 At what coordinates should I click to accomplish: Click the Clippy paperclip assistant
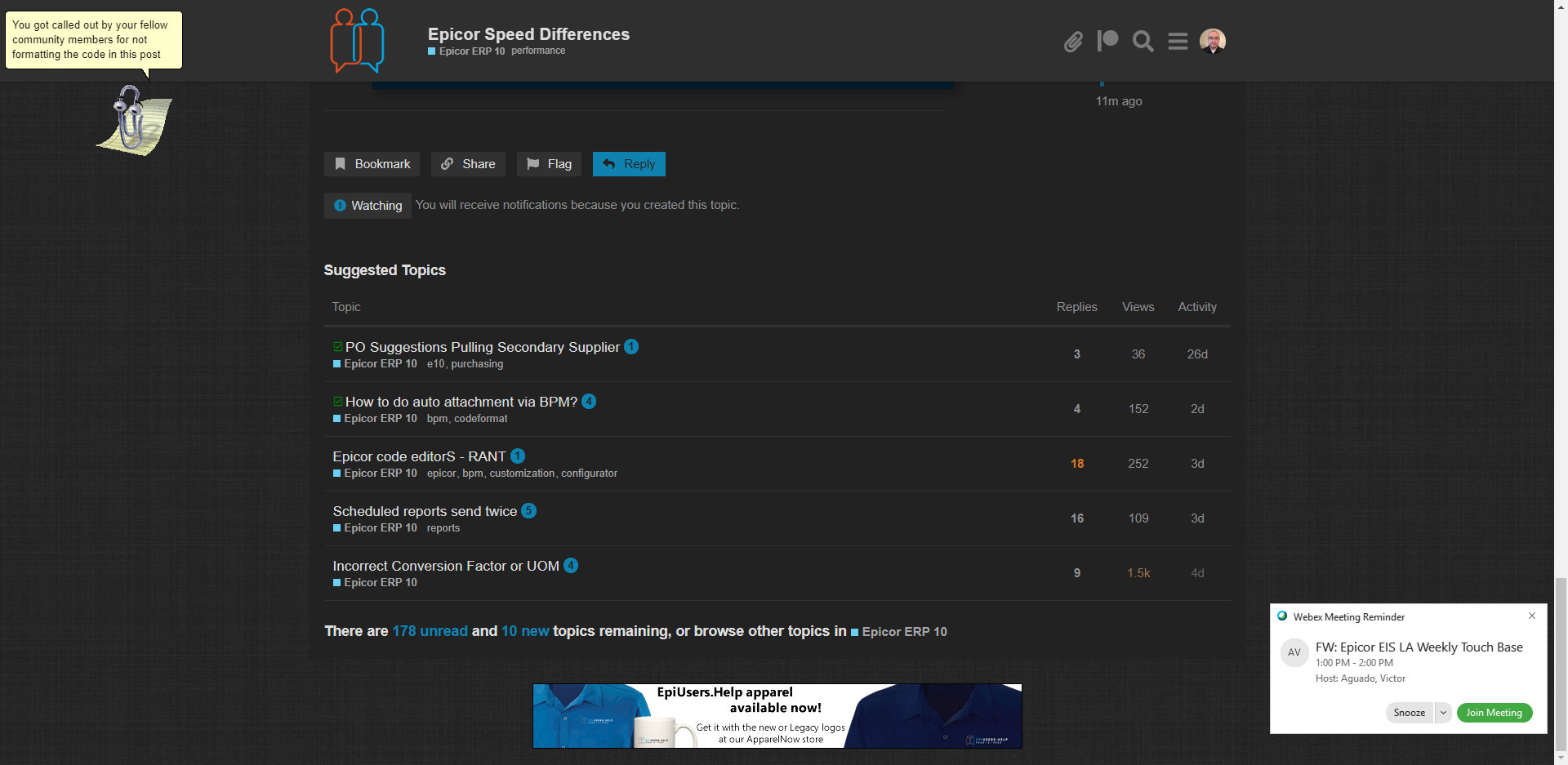coord(134,120)
